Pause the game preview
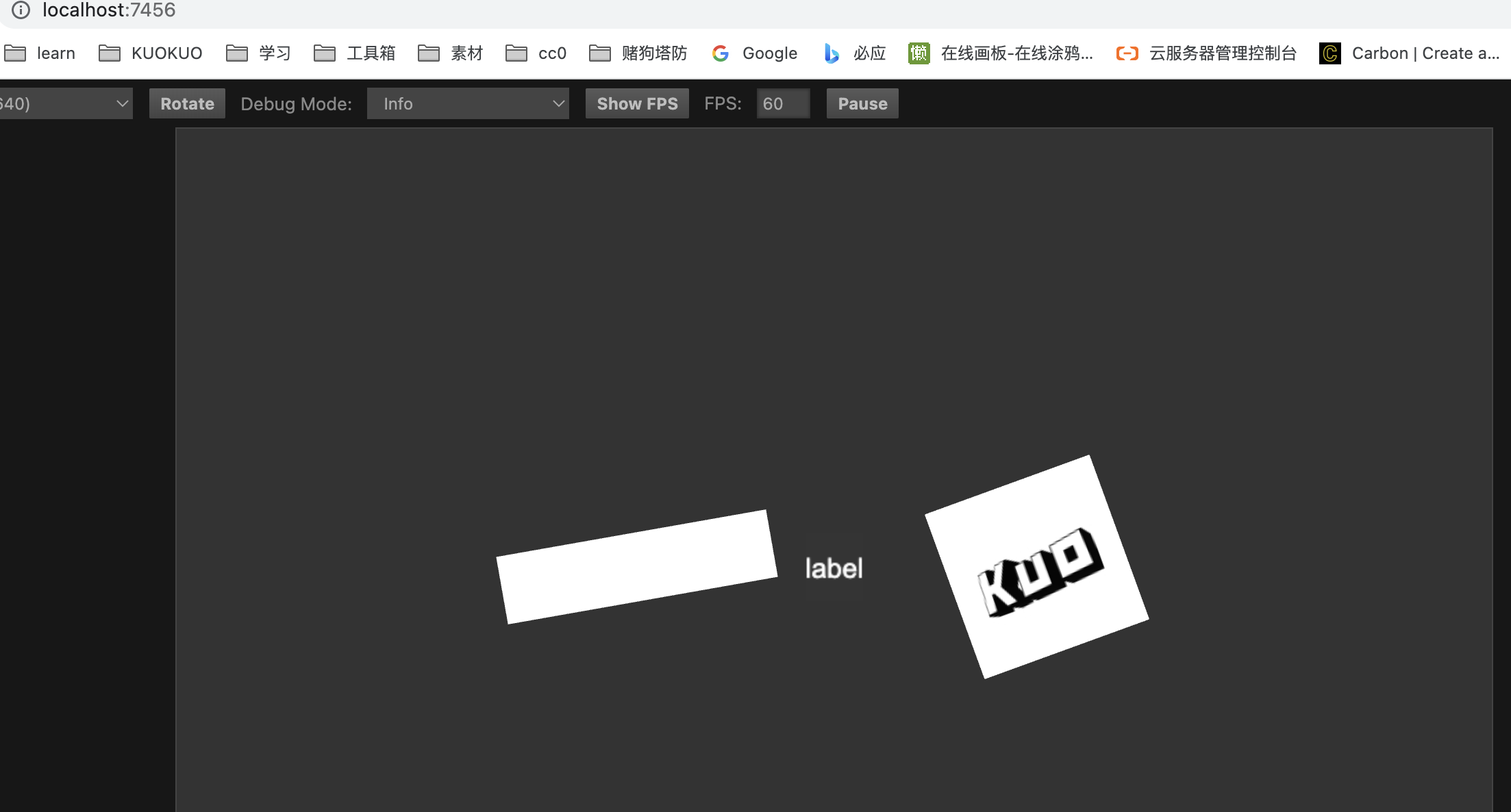Image resolution: width=1511 pixels, height=812 pixels. (x=862, y=104)
